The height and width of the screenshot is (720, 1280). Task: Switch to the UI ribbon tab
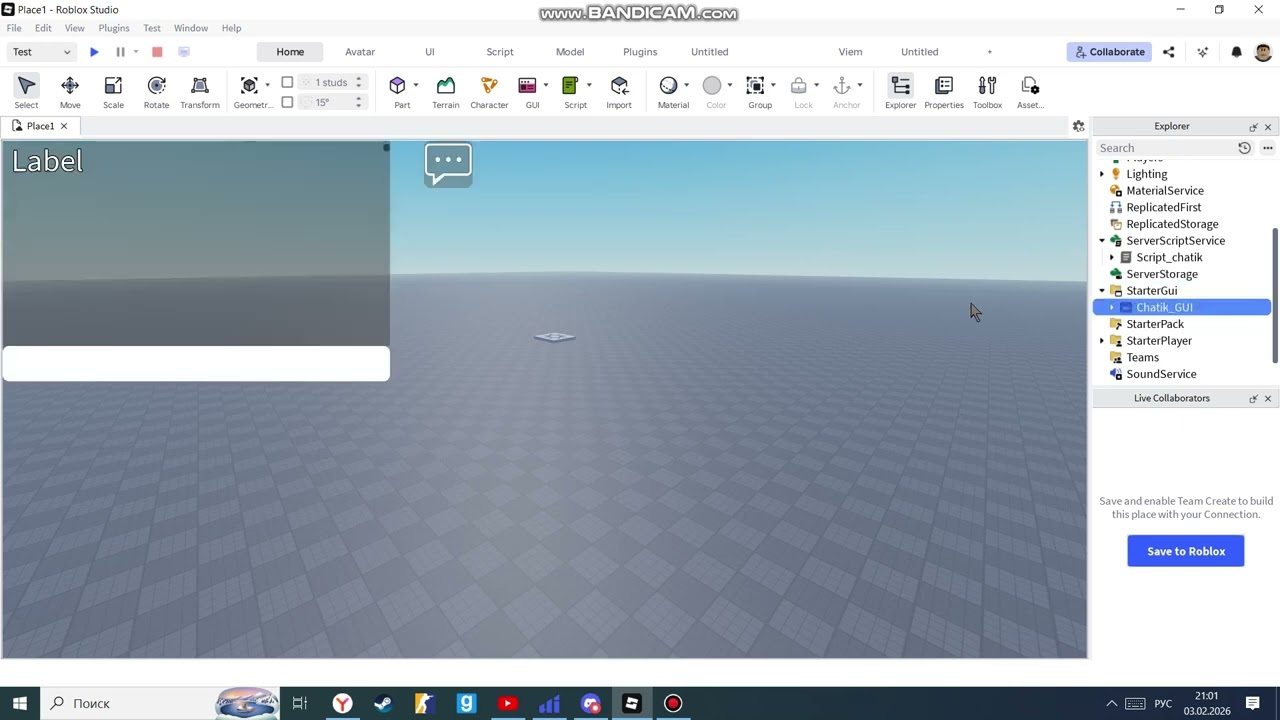point(430,52)
